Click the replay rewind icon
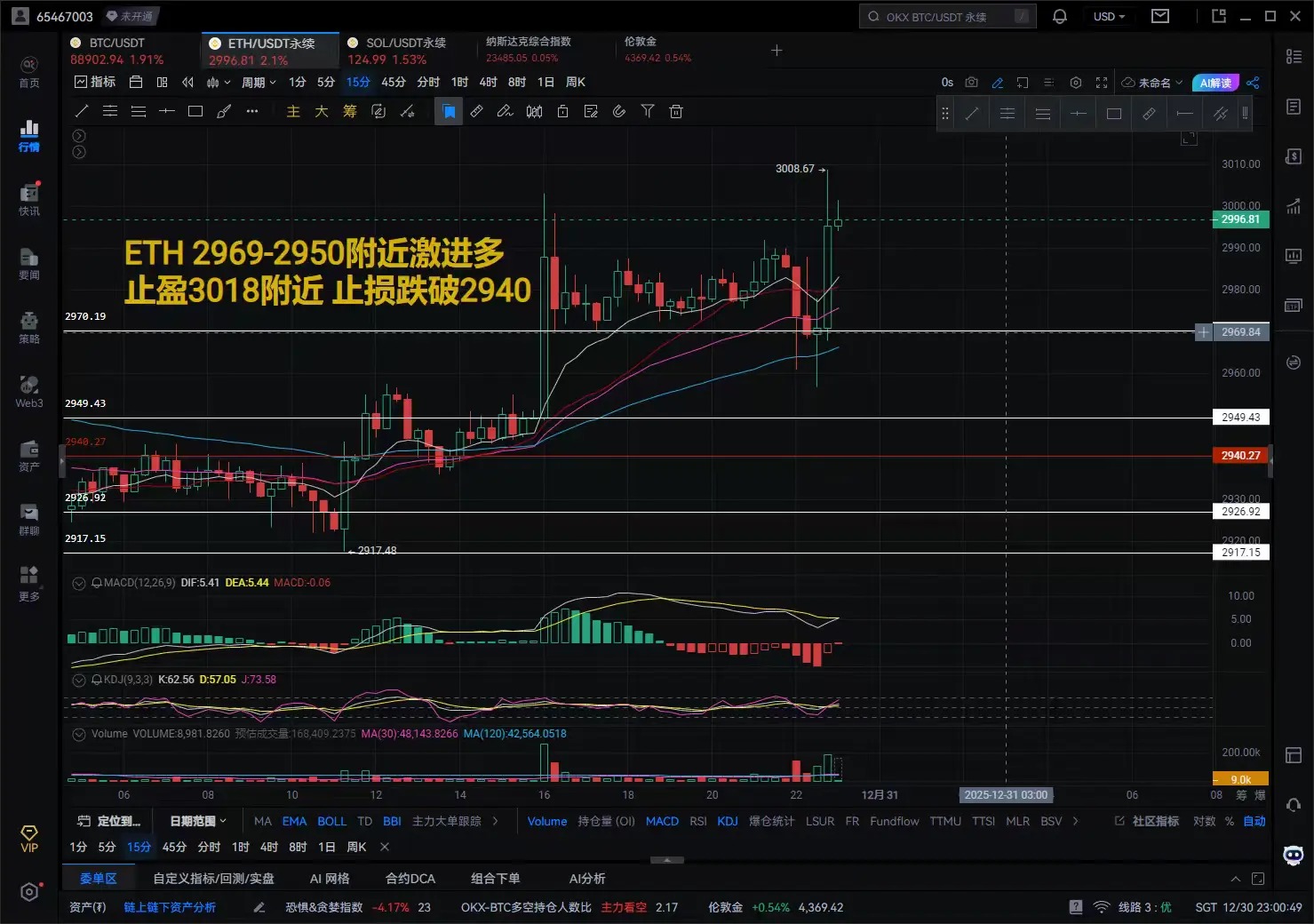The height and width of the screenshot is (924, 1314). [187, 83]
